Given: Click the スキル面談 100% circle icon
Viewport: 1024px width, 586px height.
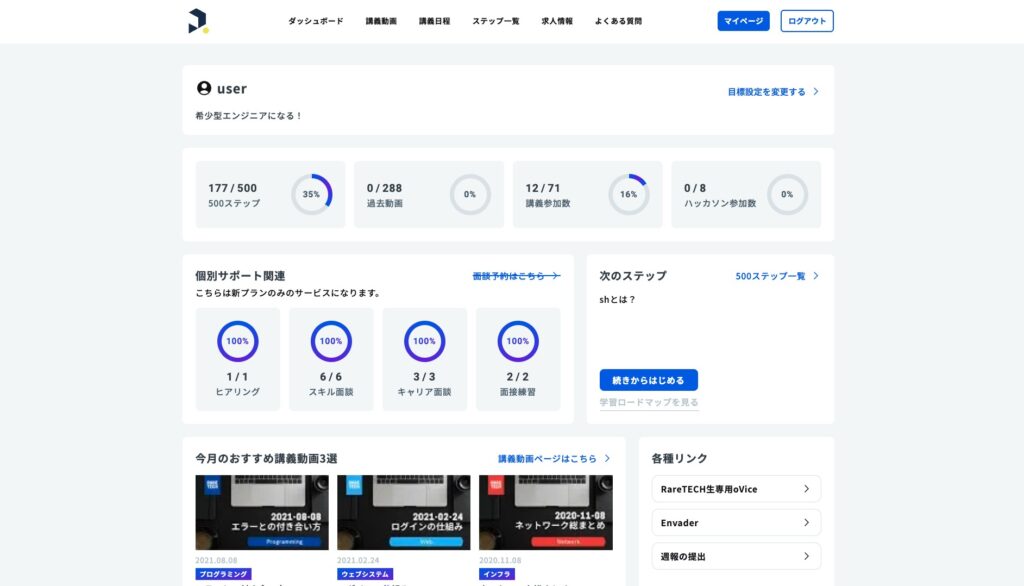Looking at the screenshot, I should [x=331, y=341].
